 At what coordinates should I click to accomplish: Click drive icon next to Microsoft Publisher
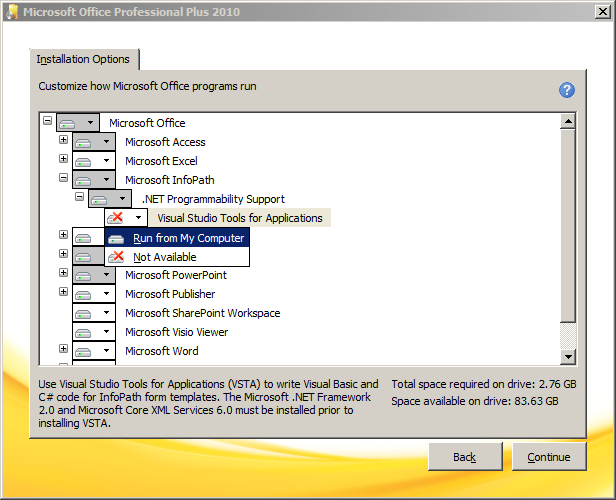pos(83,295)
